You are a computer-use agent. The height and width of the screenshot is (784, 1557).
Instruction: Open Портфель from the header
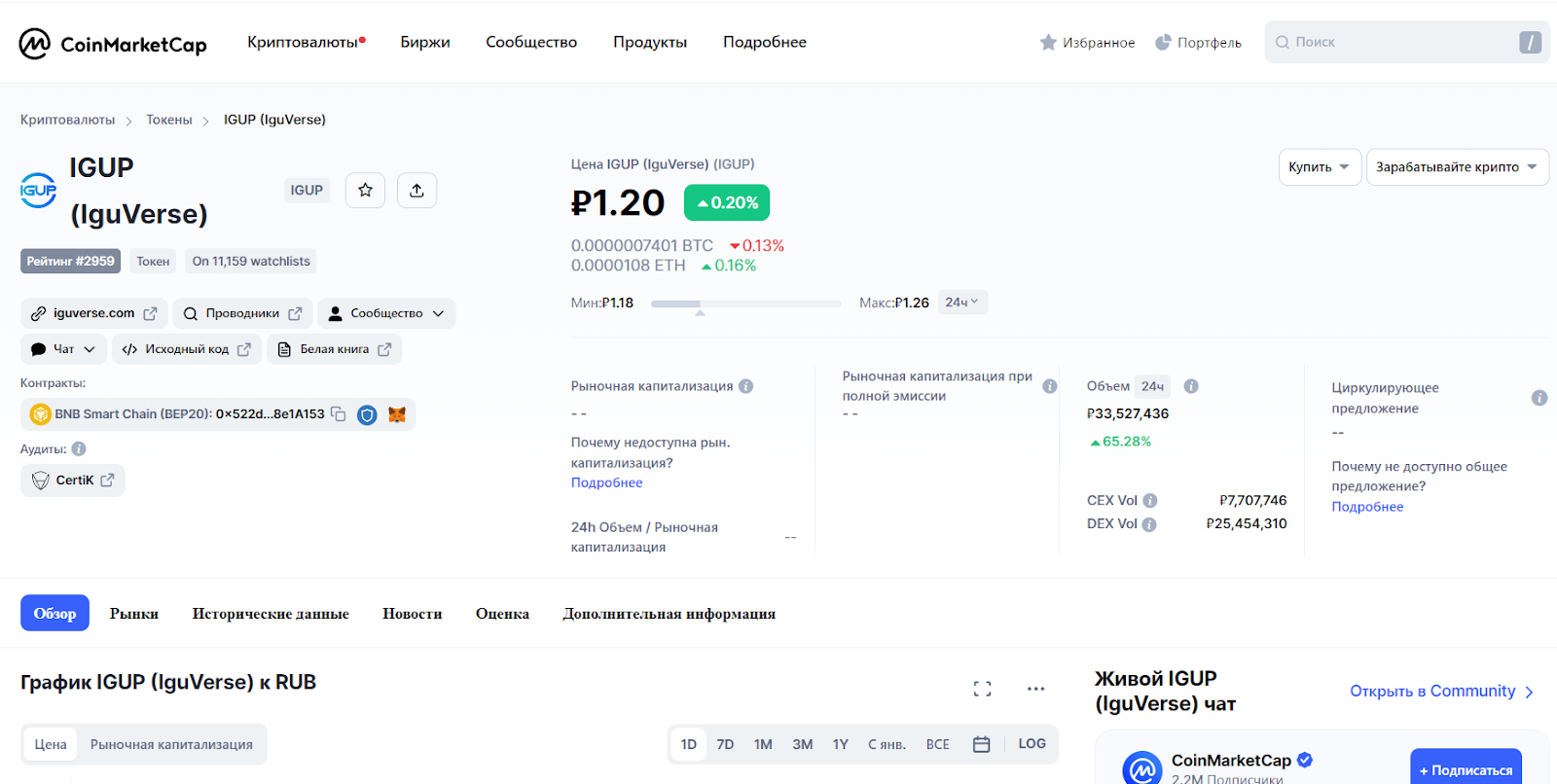coord(1198,43)
